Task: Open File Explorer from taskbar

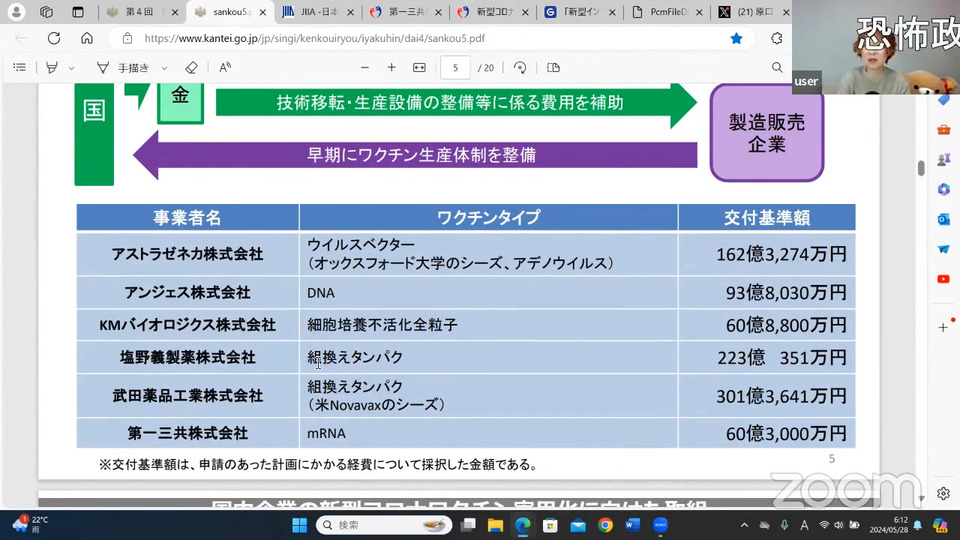Action: click(495, 525)
